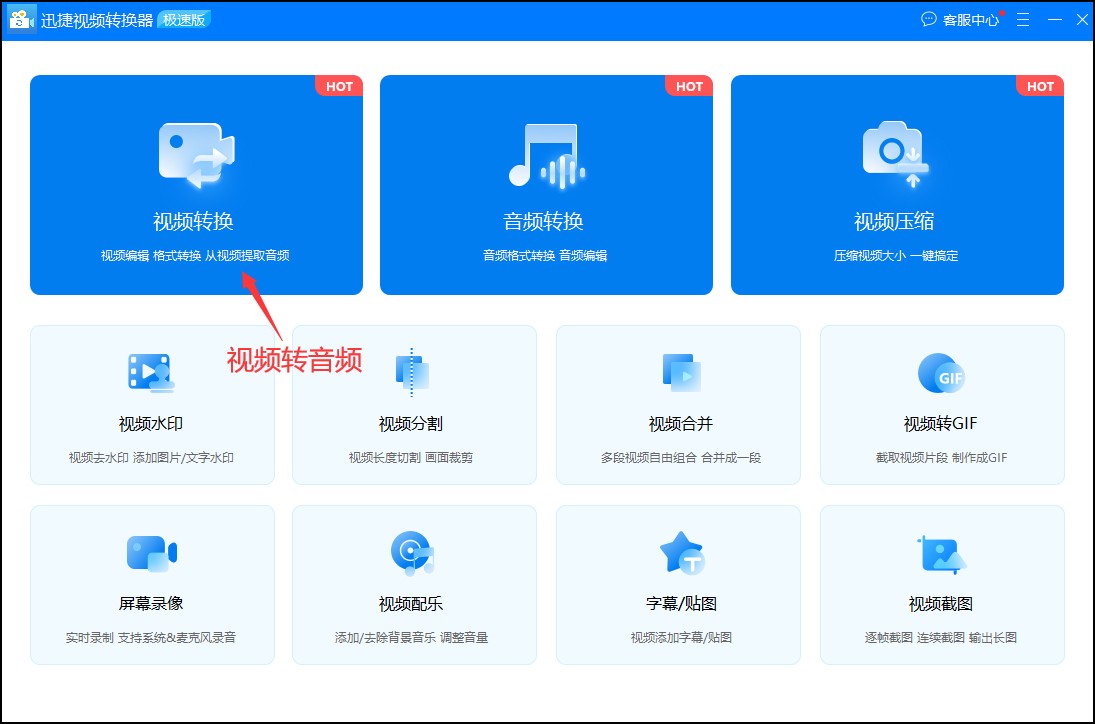The width and height of the screenshot is (1095, 724).
Task: Open the hamburger menu in the title bar
Action: (1022, 19)
